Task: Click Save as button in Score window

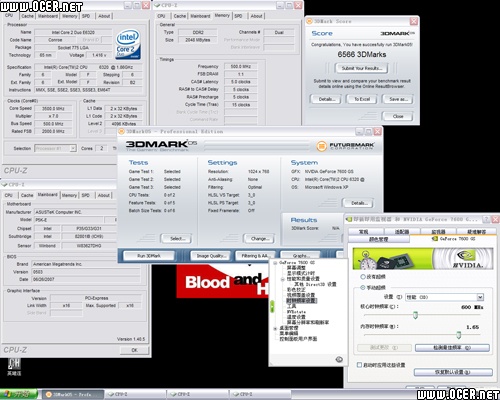Action: (398, 99)
